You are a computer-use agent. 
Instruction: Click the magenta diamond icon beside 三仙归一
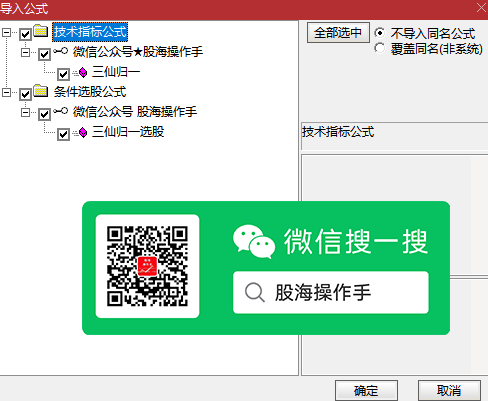[x=83, y=72]
